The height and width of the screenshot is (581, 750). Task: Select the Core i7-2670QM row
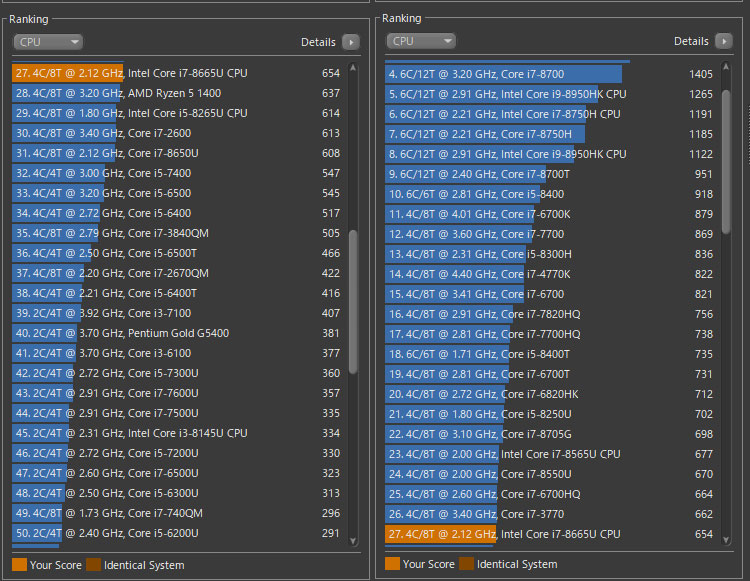coord(178,274)
